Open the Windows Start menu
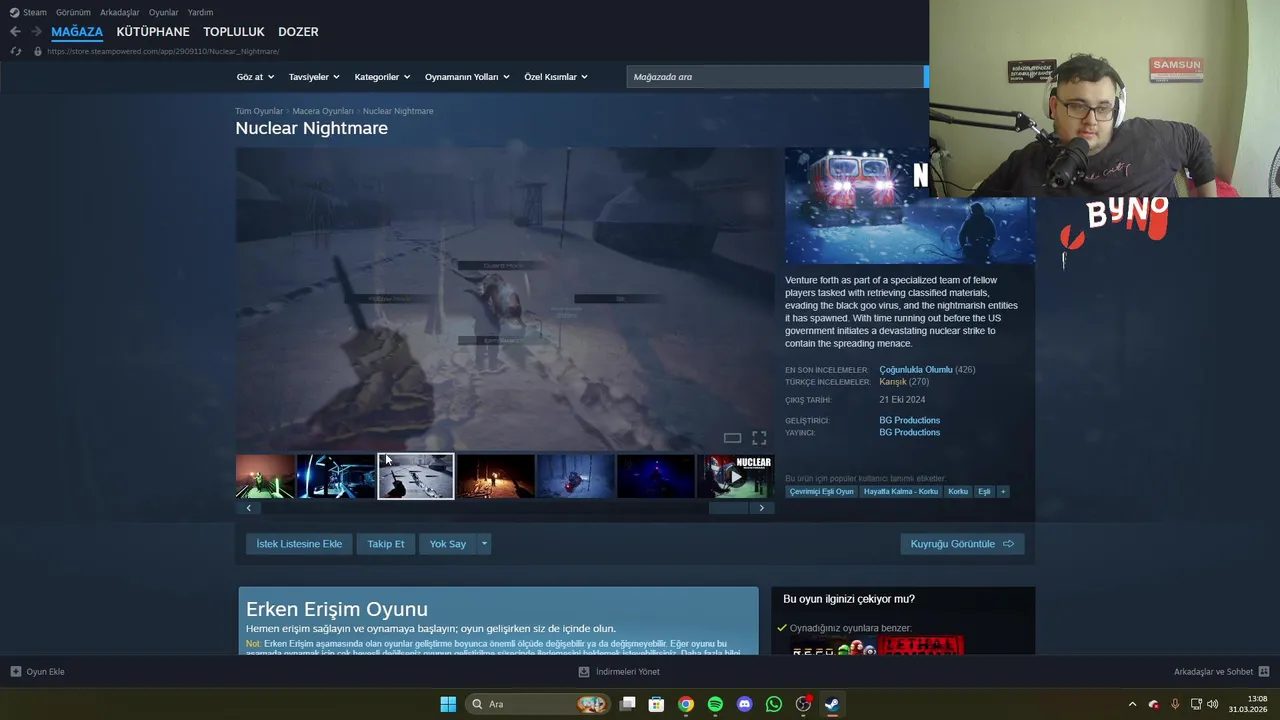 pyautogui.click(x=448, y=704)
